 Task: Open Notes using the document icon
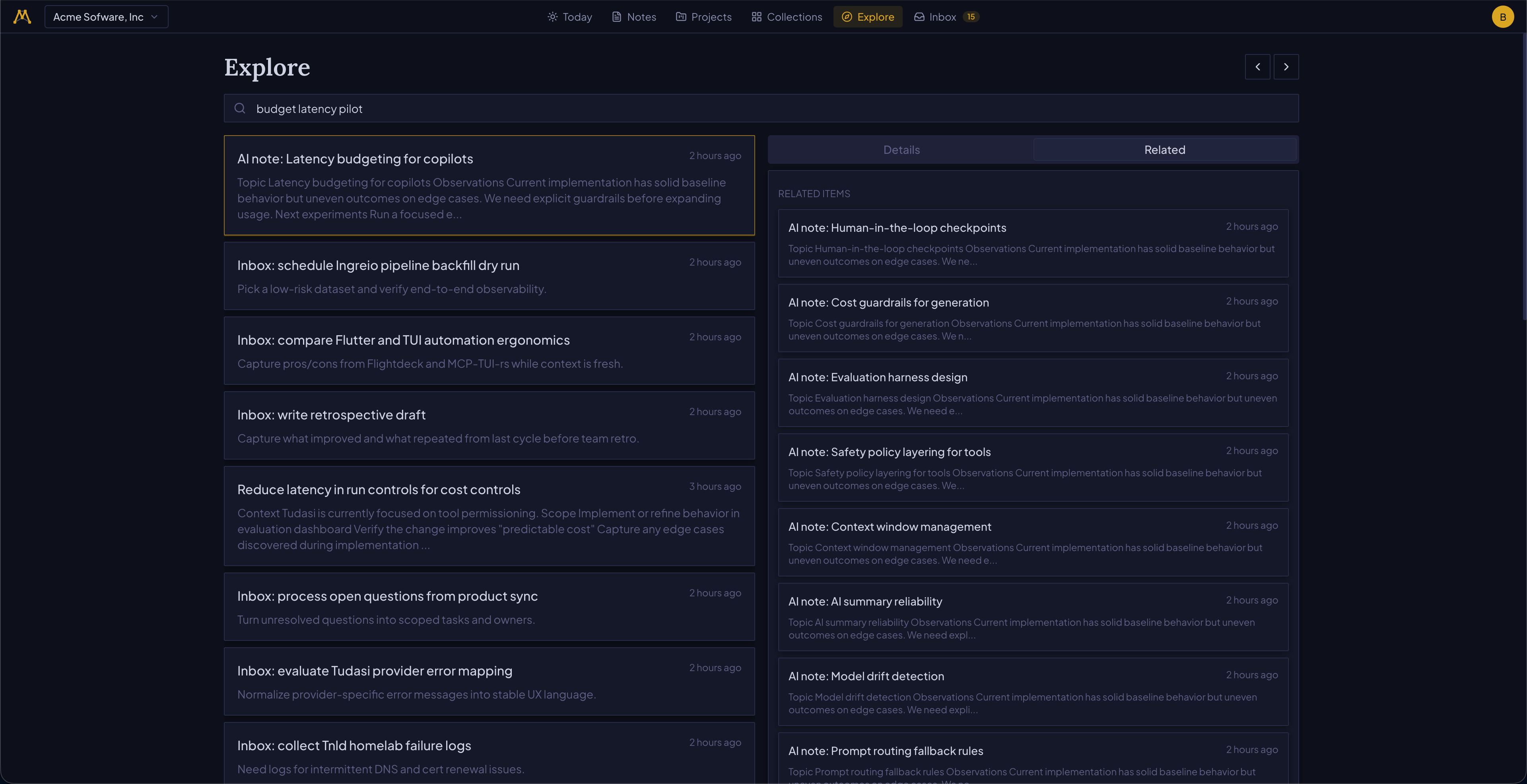(616, 17)
